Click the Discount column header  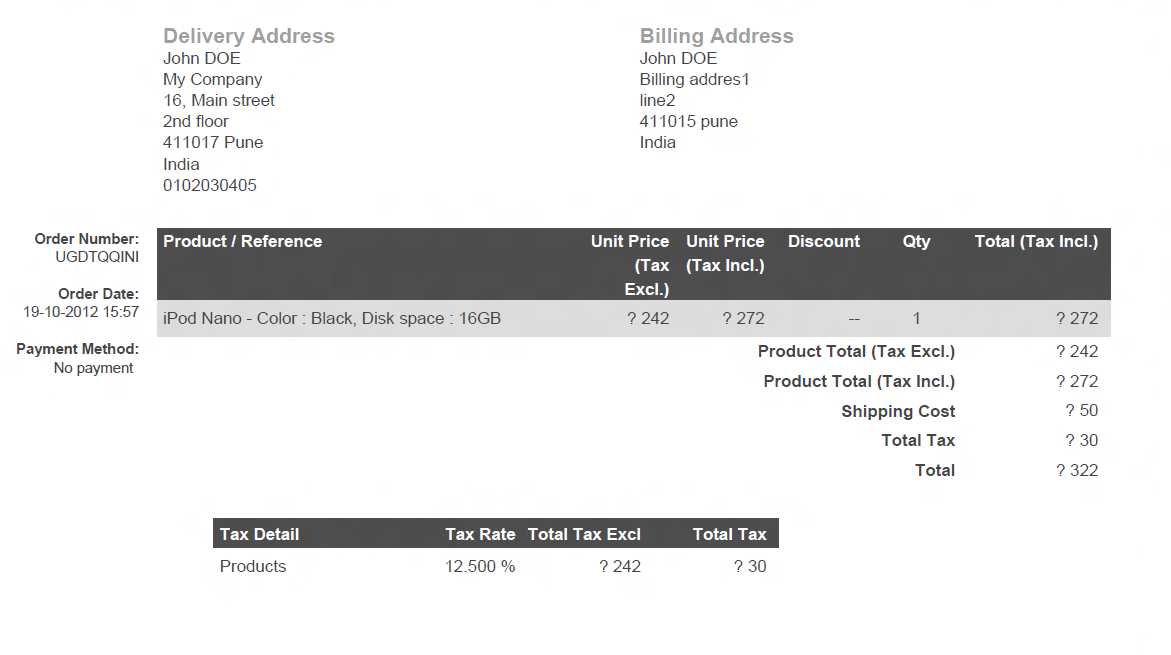[x=824, y=241]
